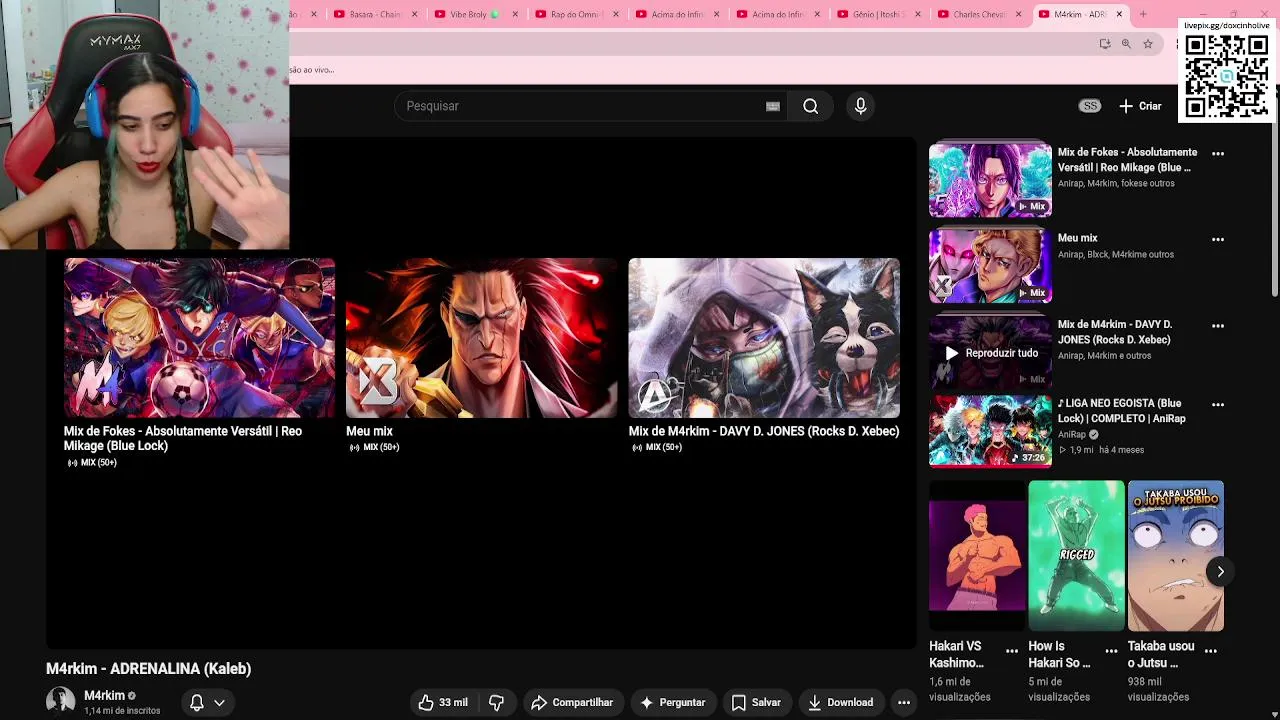Open a new browser tab with plus

(1143, 15)
